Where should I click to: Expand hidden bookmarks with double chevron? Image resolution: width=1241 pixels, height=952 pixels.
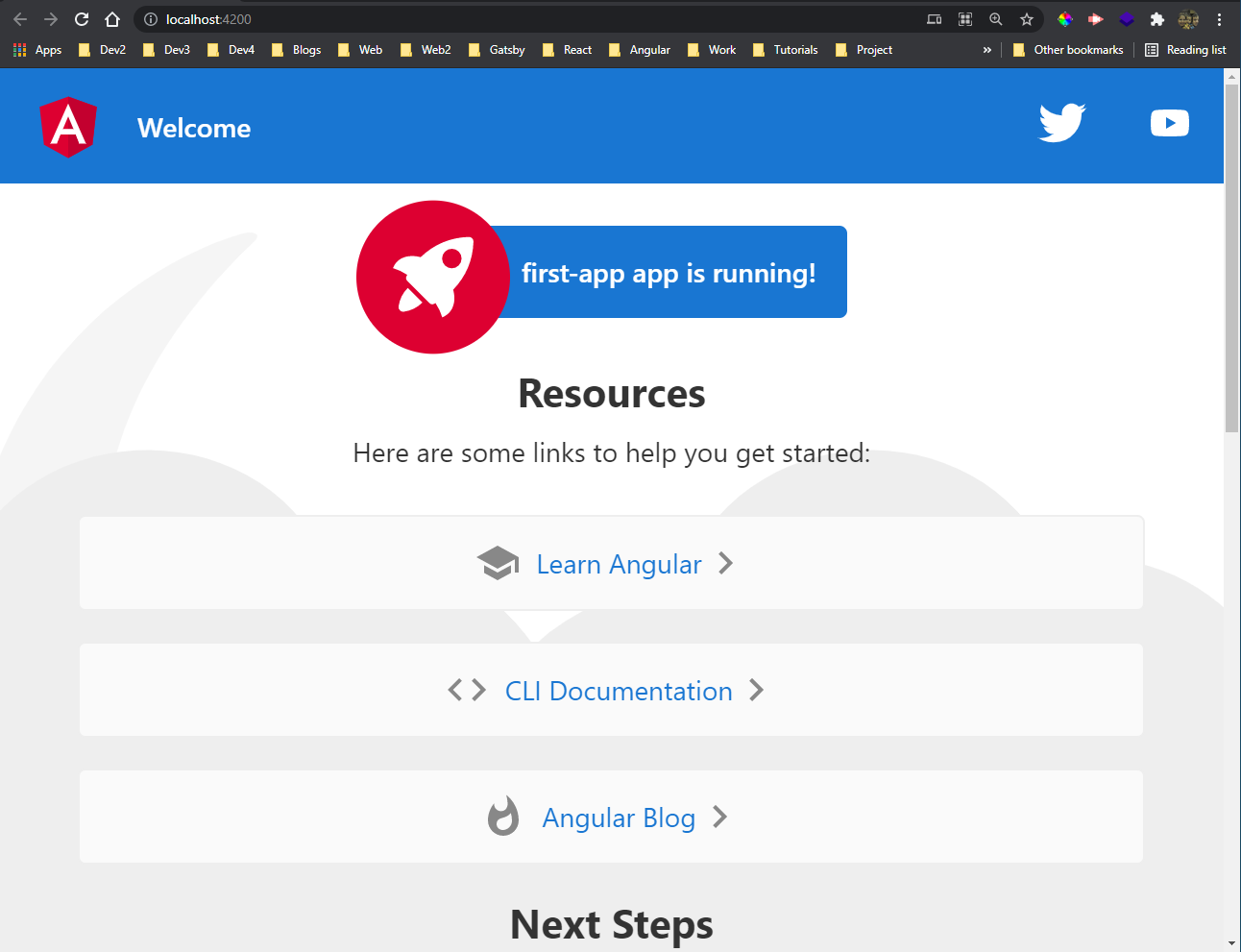986,50
